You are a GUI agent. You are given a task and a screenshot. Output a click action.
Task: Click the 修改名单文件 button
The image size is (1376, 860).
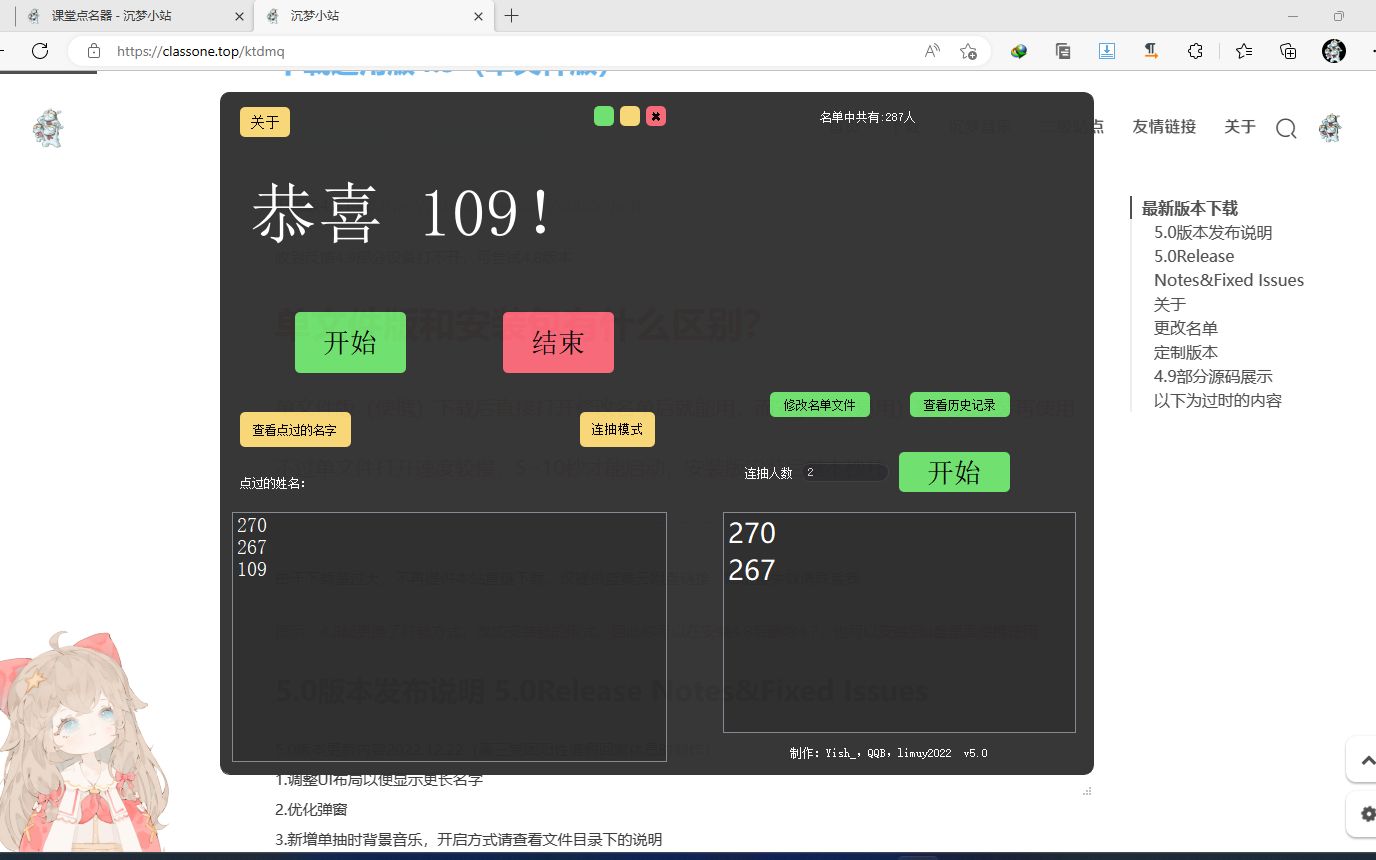(820, 405)
